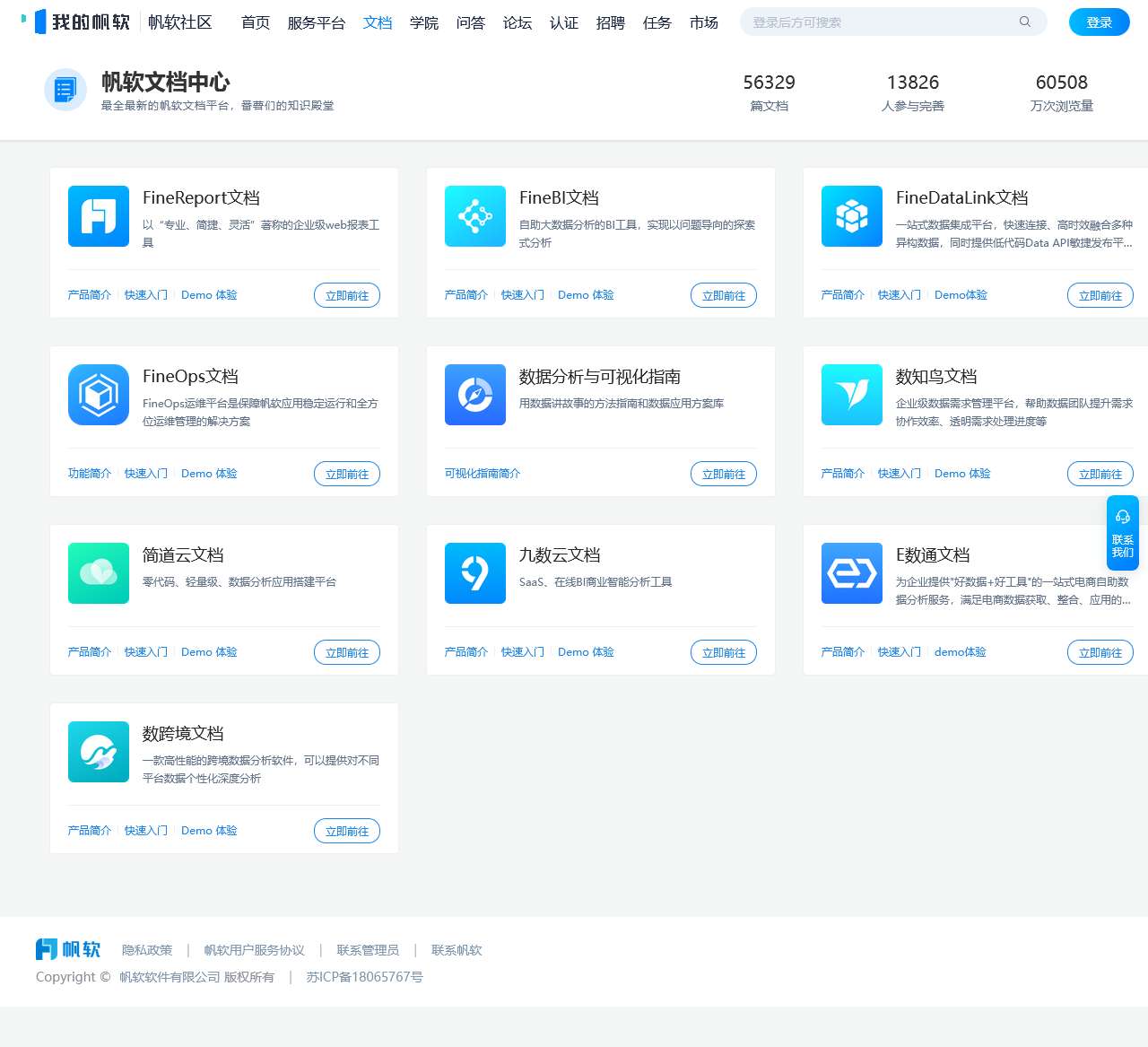Click the 简道云 cloud icon
The height and width of the screenshot is (1047, 1148).
click(99, 573)
